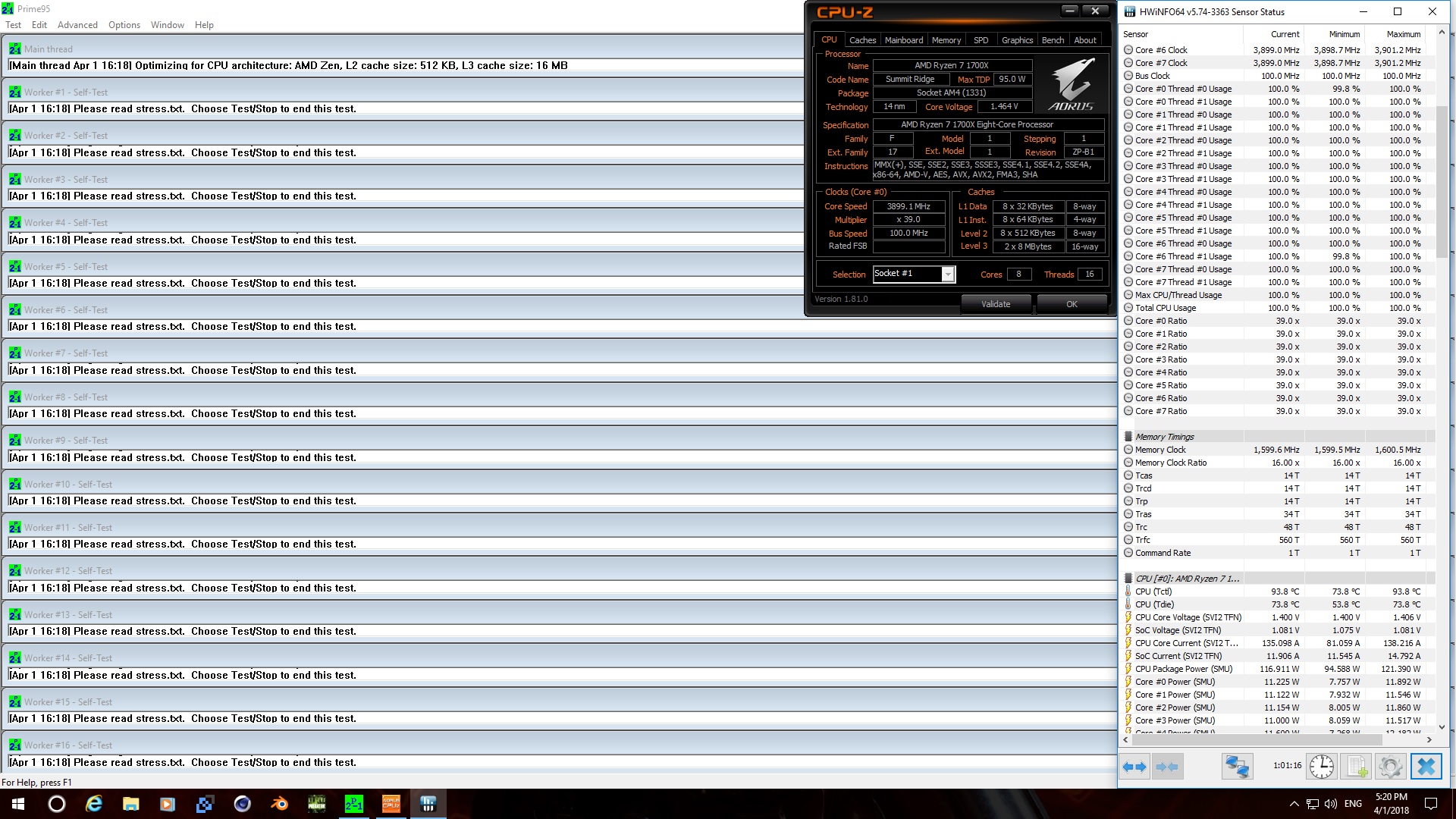Viewport: 1456px width, 819px height.
Task: Close sensors with blue X icon
Action: pos(1426,767)
